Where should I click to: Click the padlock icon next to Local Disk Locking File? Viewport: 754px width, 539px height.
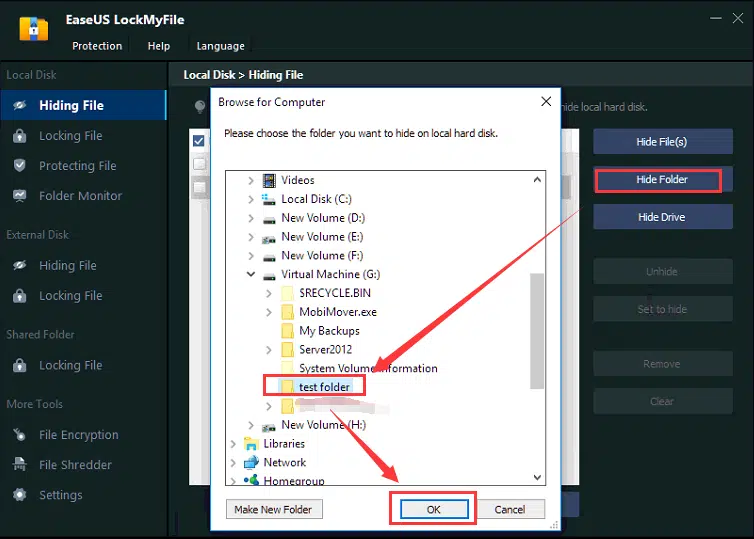[20, 136]
